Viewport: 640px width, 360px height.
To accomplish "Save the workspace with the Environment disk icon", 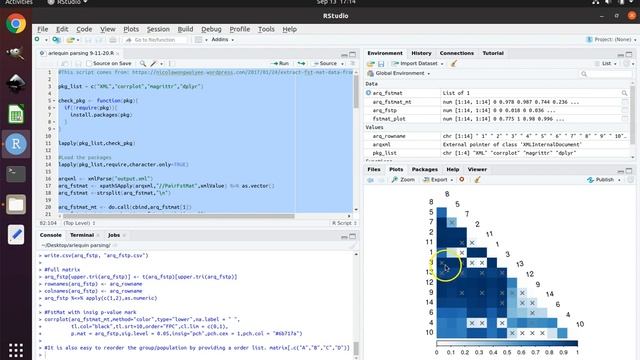I will point(381,64).
